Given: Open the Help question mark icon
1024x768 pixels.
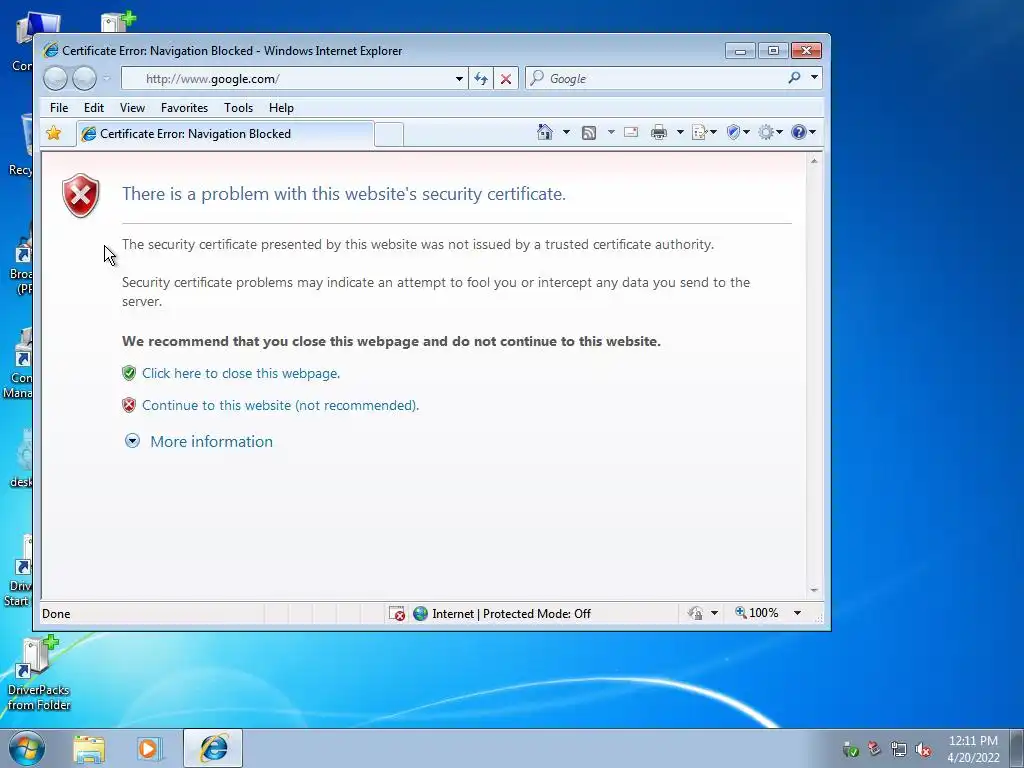Looking at the screenshot, I should coord(803,133).
